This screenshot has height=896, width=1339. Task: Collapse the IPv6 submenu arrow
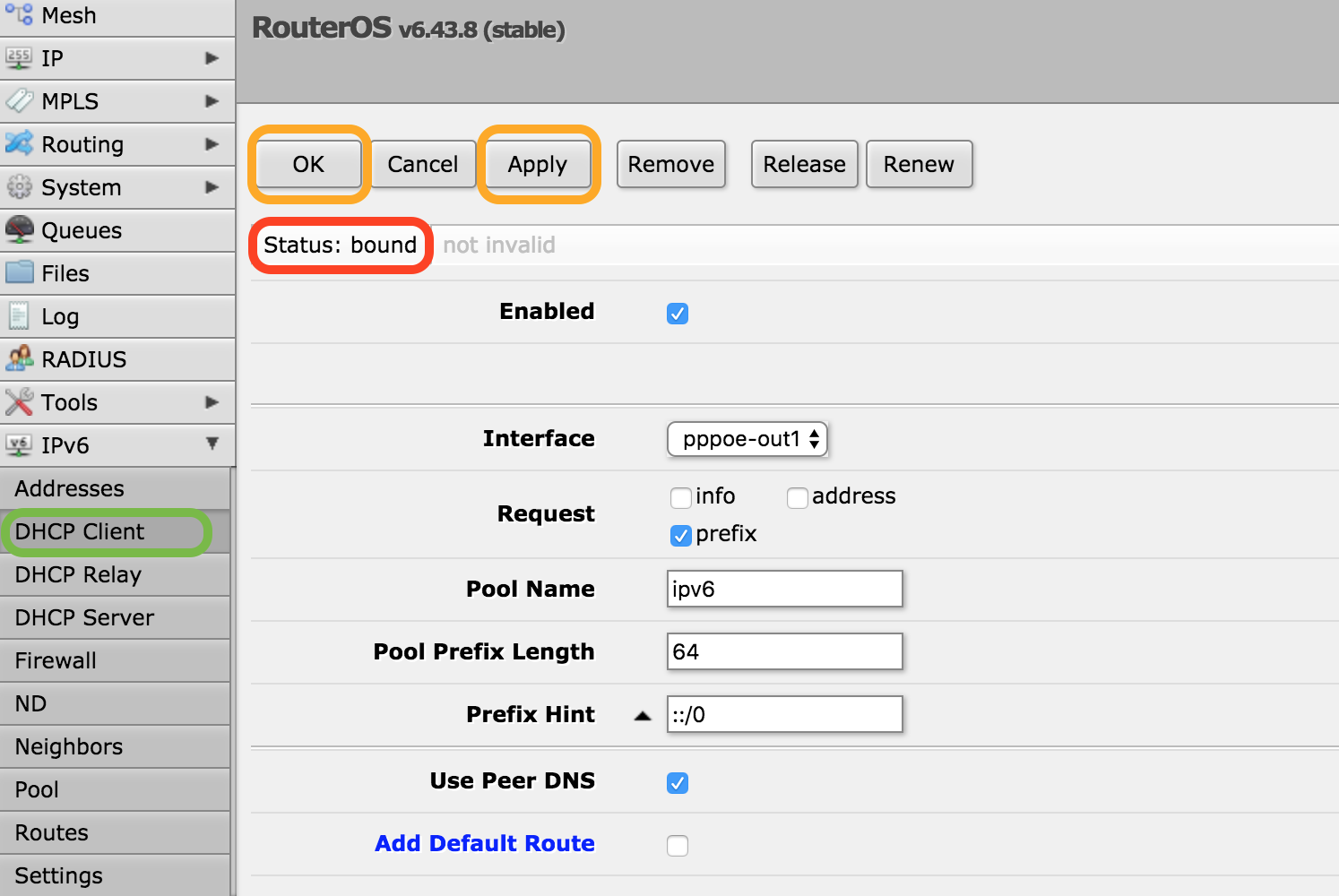click(x=212, y=444)
